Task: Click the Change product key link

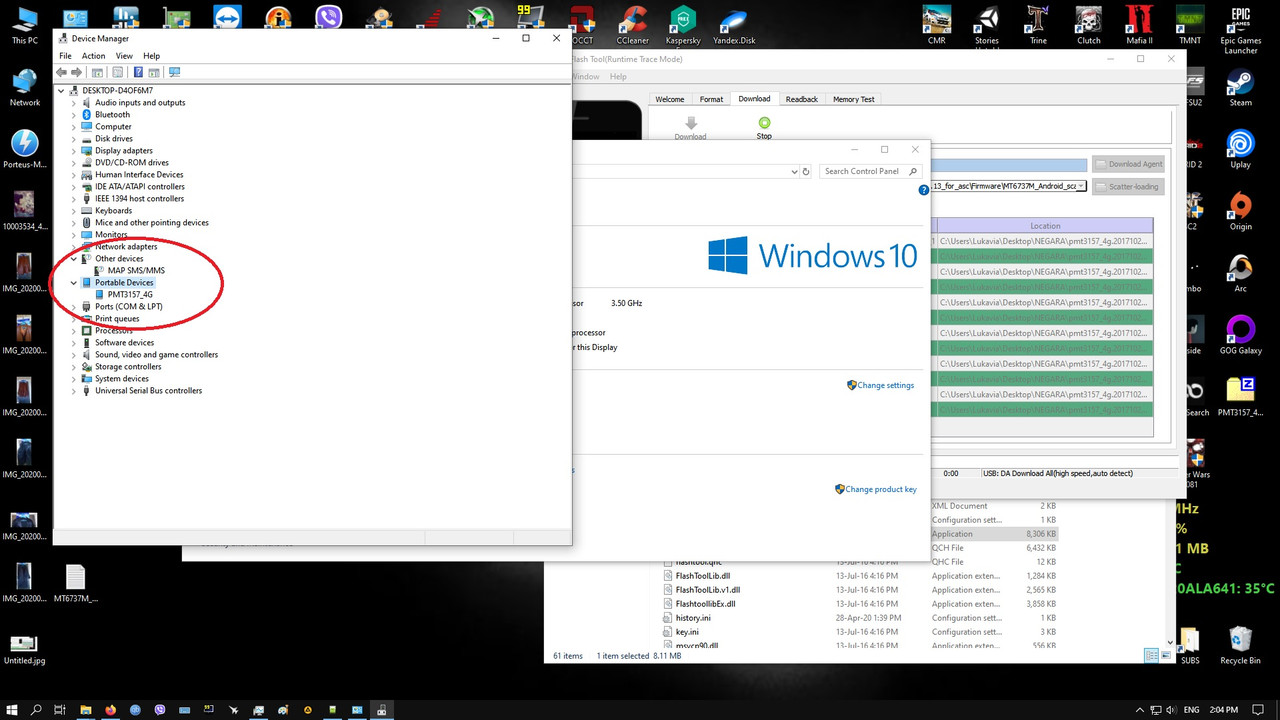Action: 881,489
